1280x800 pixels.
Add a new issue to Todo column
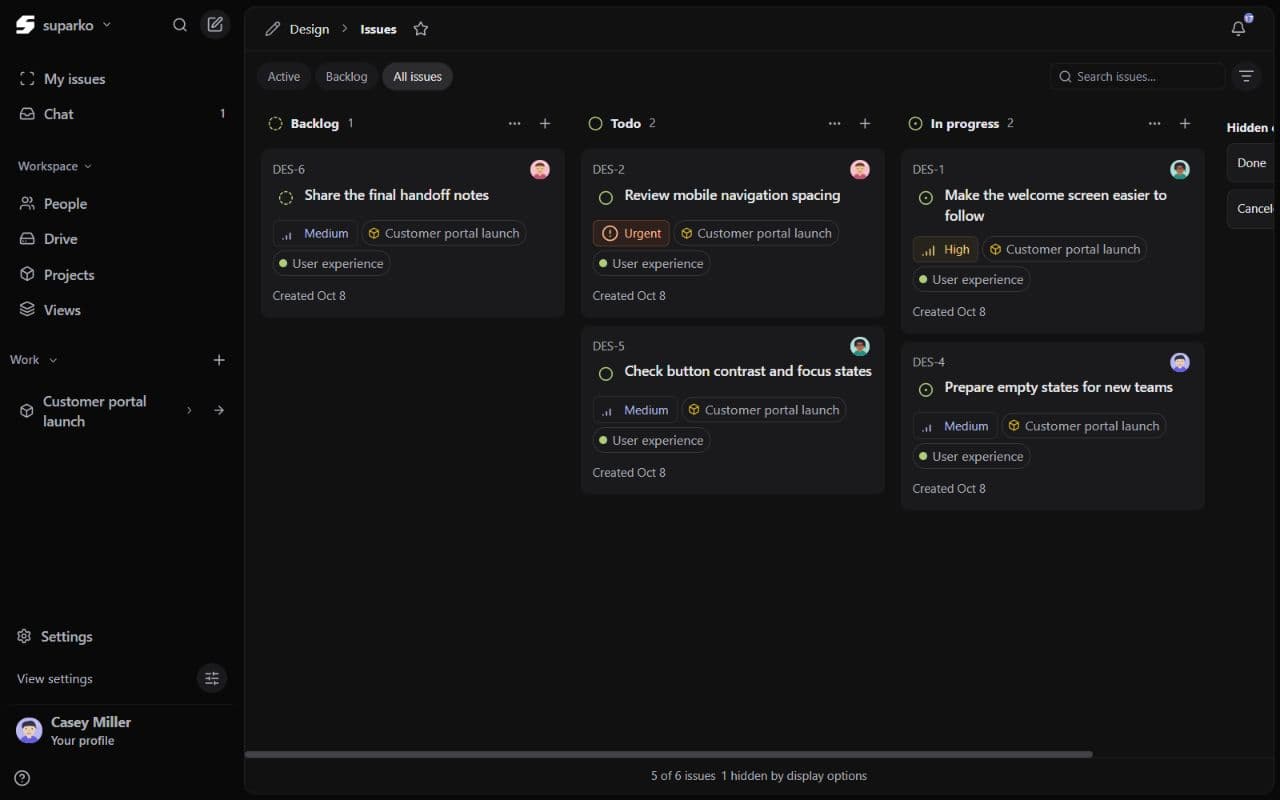pyautogui.click(x=865, y=124)
